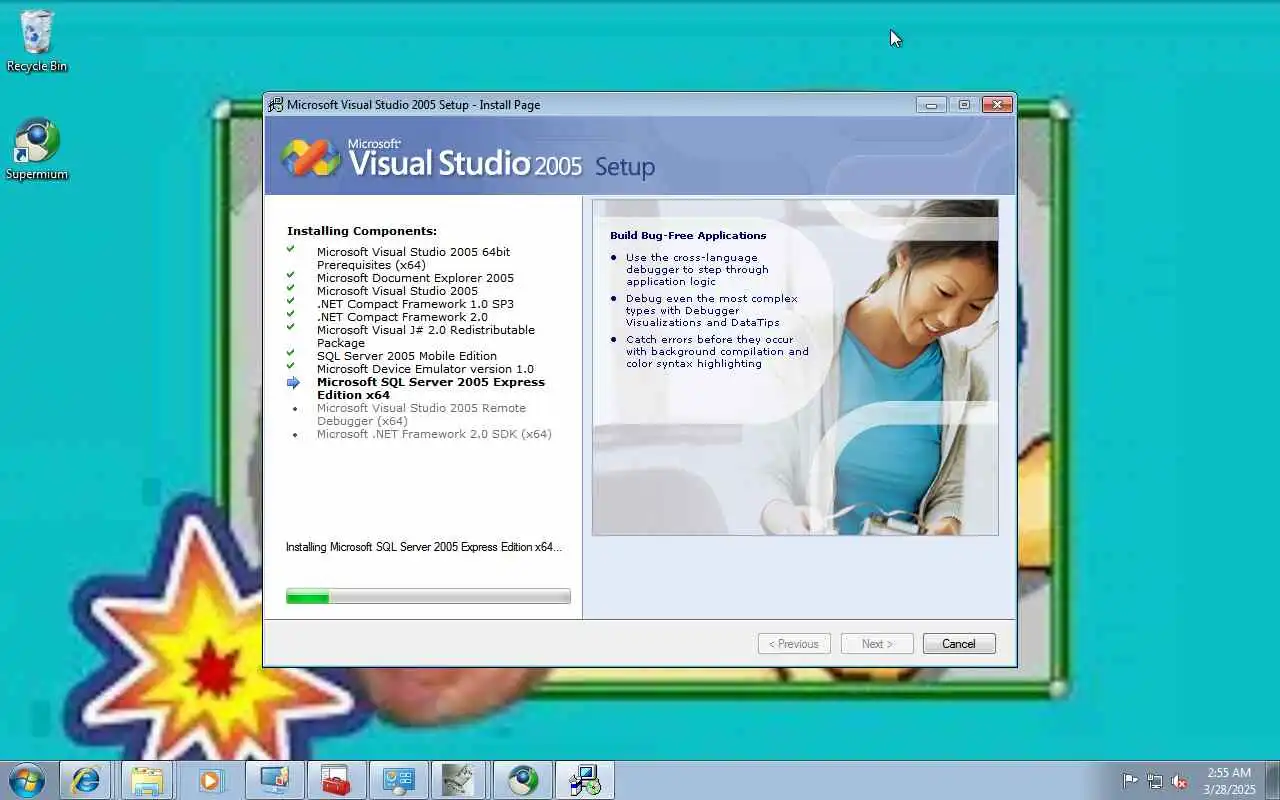Click status text 'Installing Microsoft SQL Server 2005 Express'

click(424, 547)
